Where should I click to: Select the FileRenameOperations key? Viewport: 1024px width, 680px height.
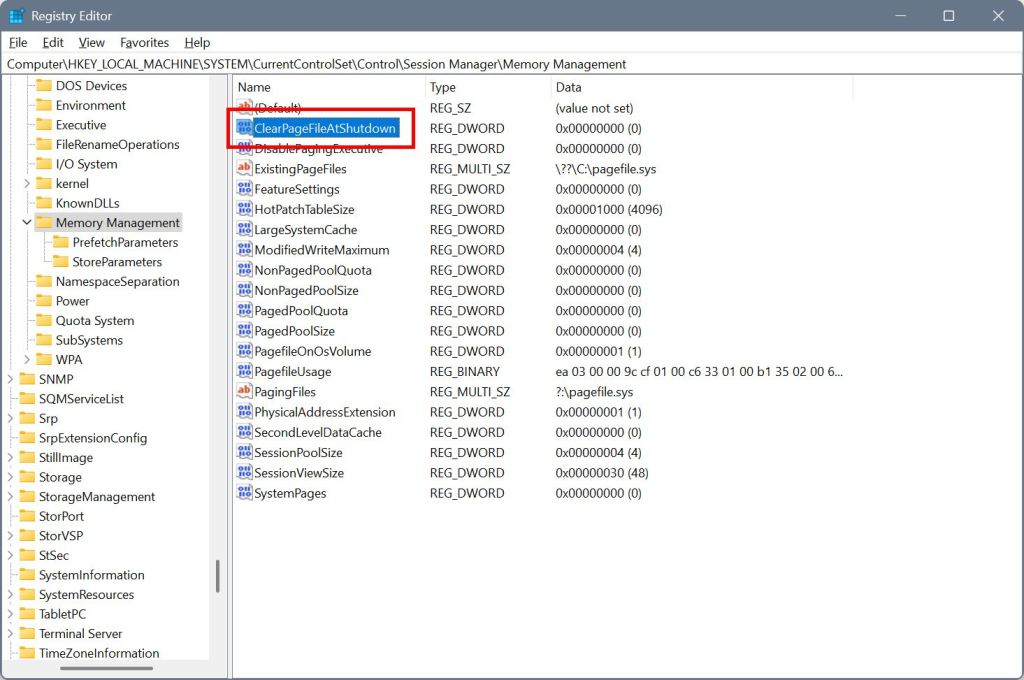(x=118, y=144)
